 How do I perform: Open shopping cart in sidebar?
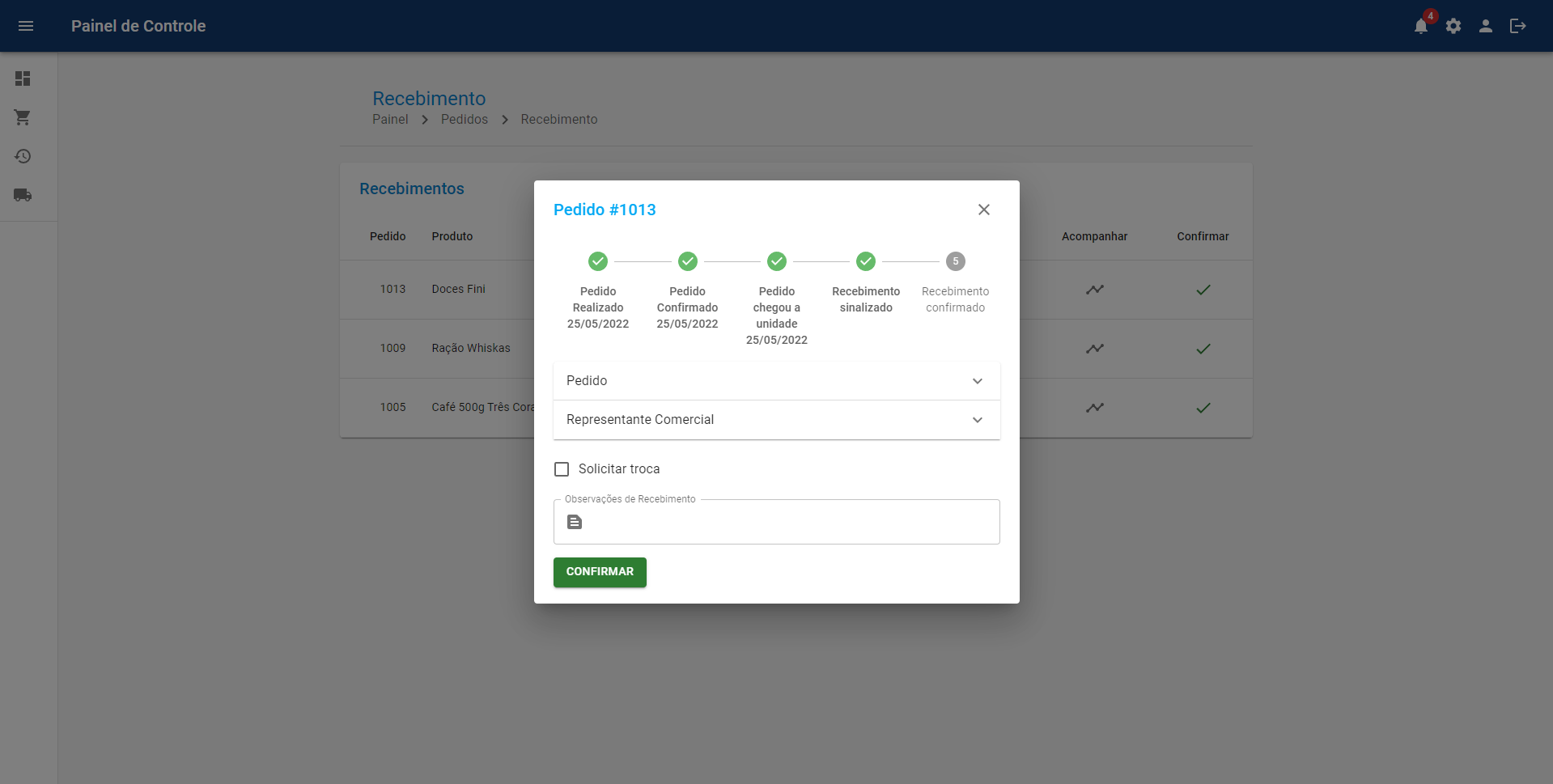[23, 117]
